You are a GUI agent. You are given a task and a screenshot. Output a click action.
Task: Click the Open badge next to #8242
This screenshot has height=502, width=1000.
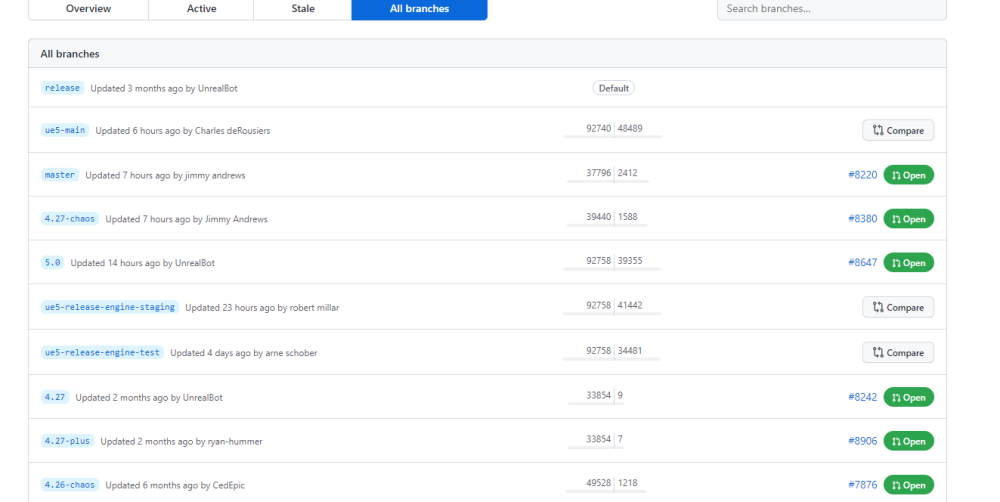click(x=908, y=397)
